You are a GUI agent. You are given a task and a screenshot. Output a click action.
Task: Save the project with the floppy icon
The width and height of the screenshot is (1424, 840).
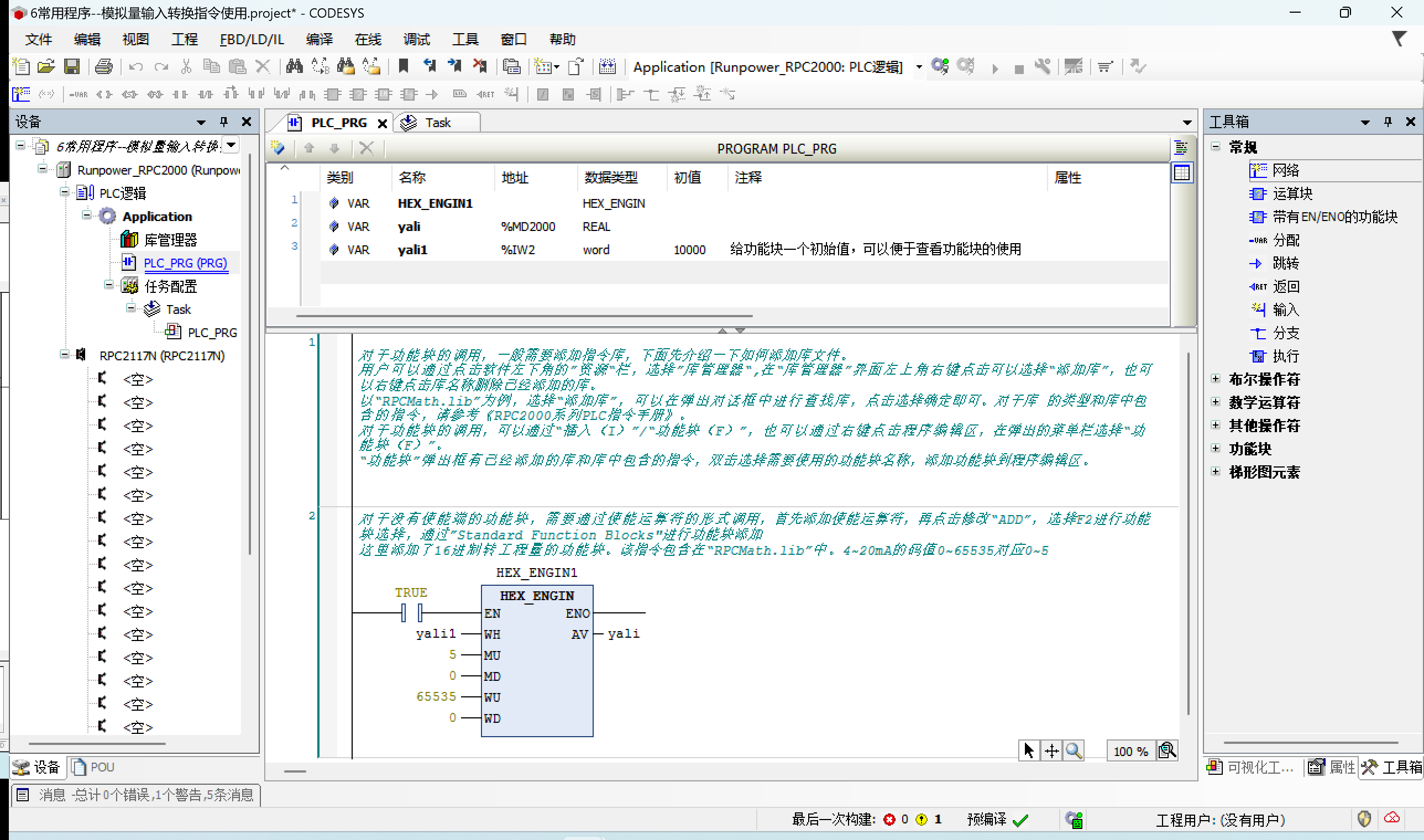72,67
